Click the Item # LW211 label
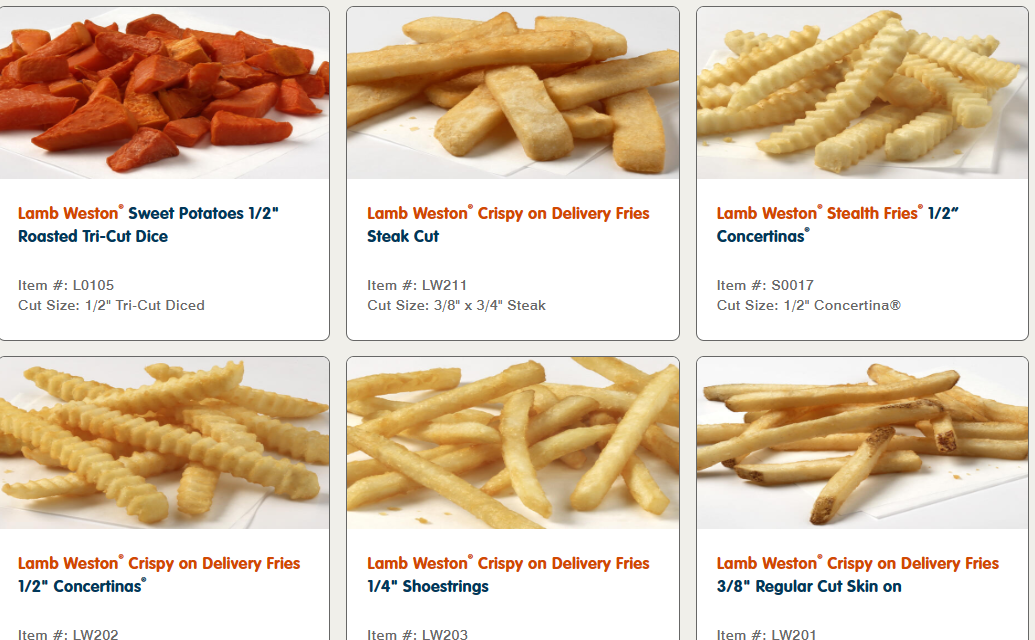Image resolution: width=1035 pixels, height=640 pixels. click(x=417, y=285)
